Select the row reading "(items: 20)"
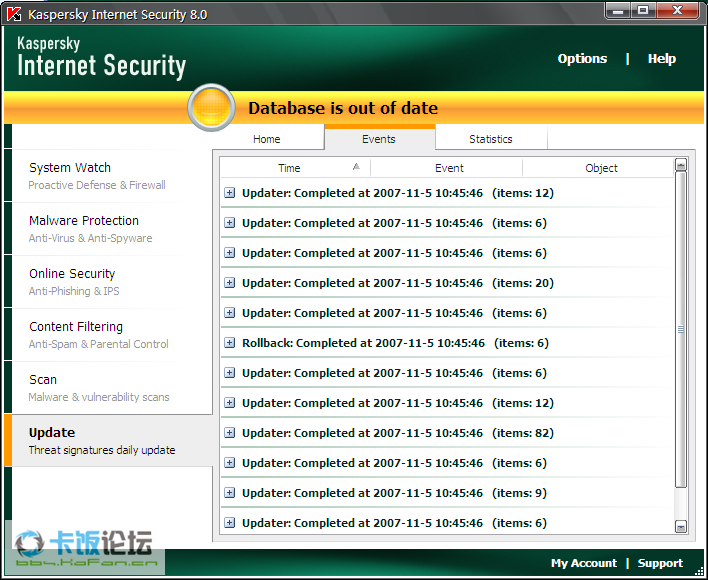 coord(447,283)
